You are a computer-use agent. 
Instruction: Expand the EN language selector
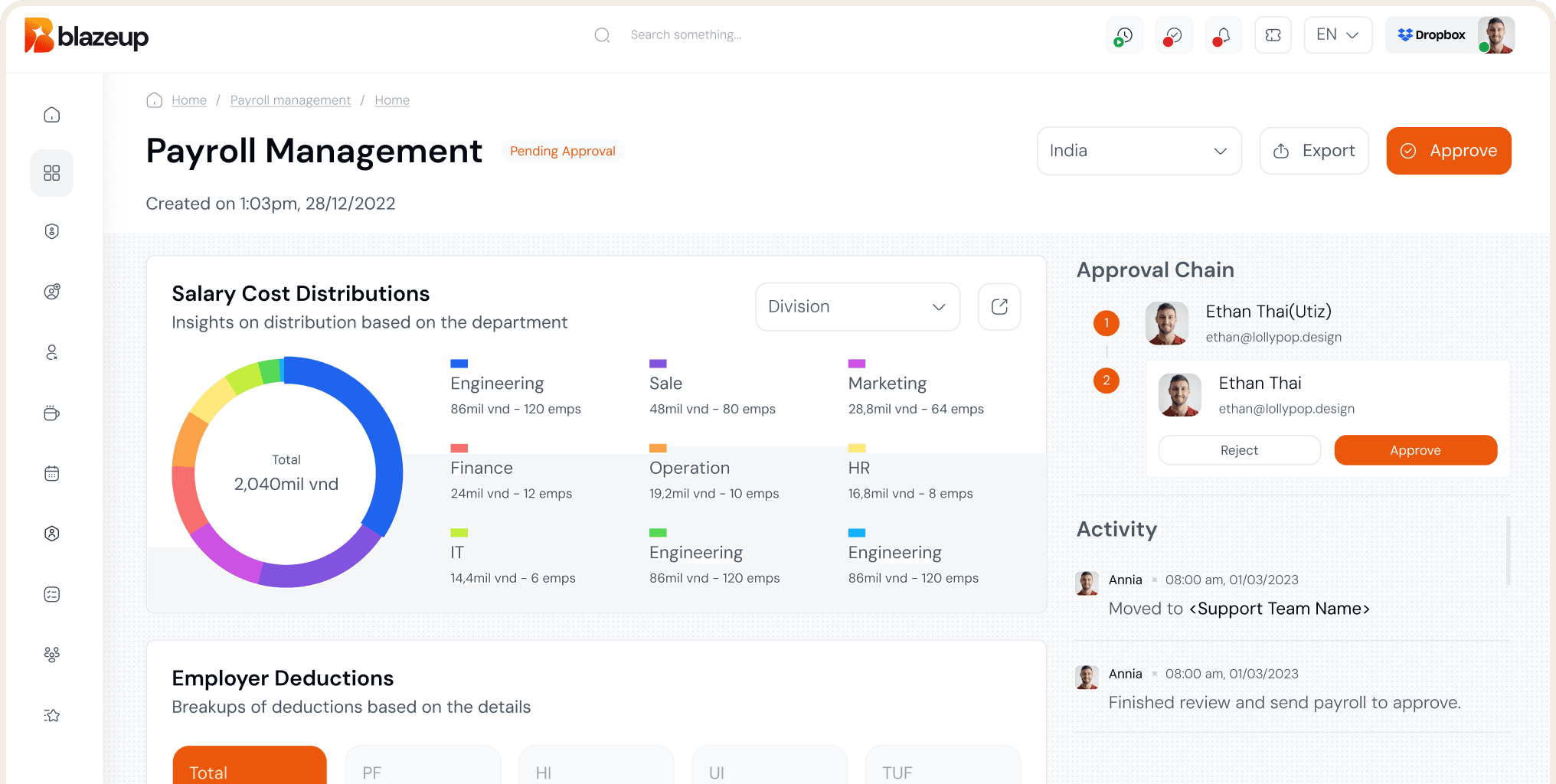click(x=1338, y=35)
